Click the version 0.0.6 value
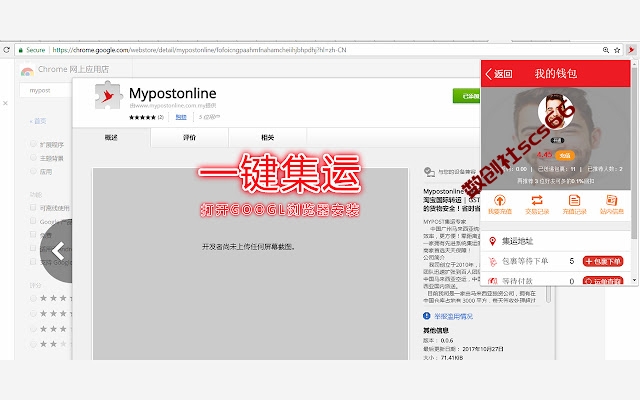The width and height of the screenshot is (640, 400). click(447, 340)
